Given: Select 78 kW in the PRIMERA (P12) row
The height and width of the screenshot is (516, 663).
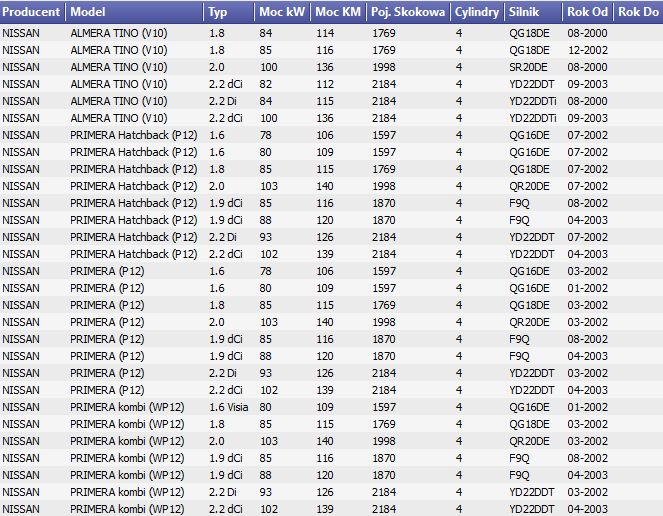Looking at the screenshot, I should 266,271.
